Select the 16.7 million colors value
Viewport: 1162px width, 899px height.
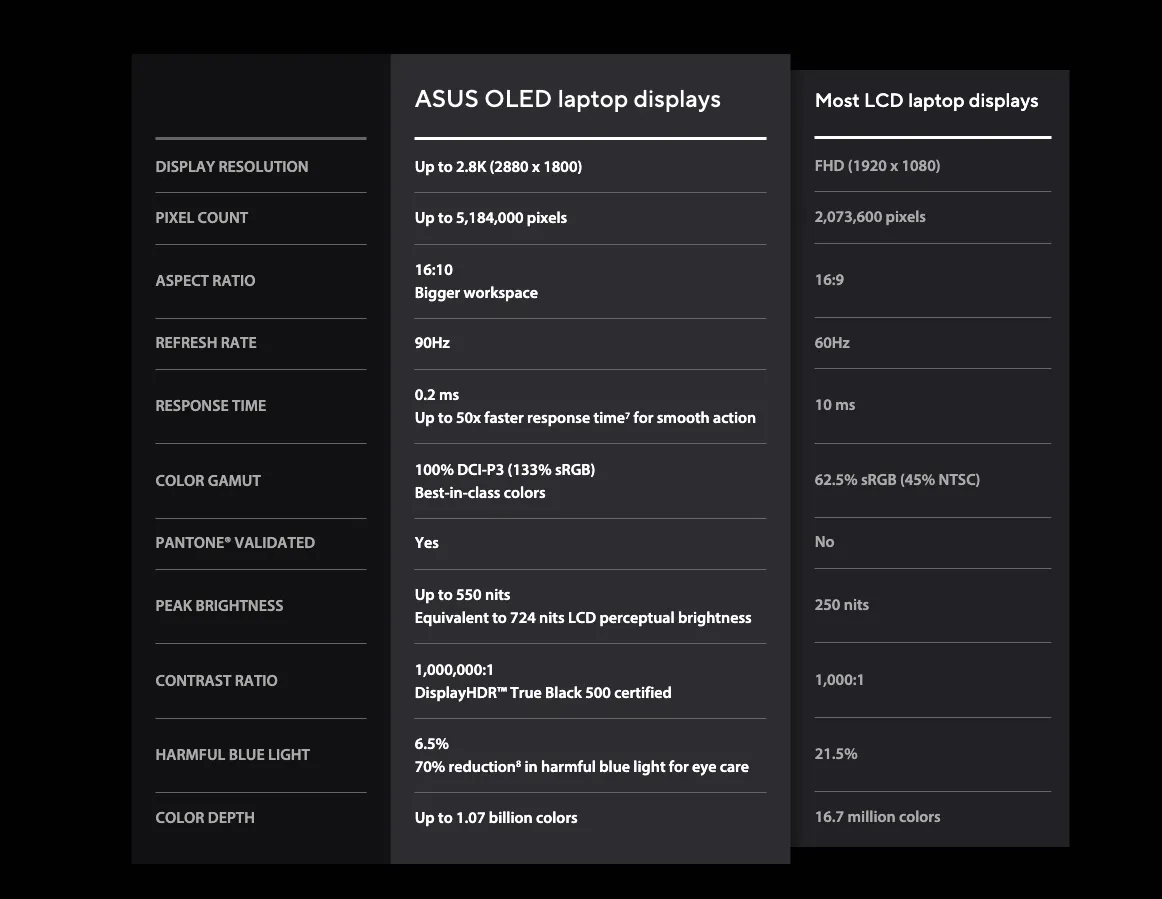(877, 817)
